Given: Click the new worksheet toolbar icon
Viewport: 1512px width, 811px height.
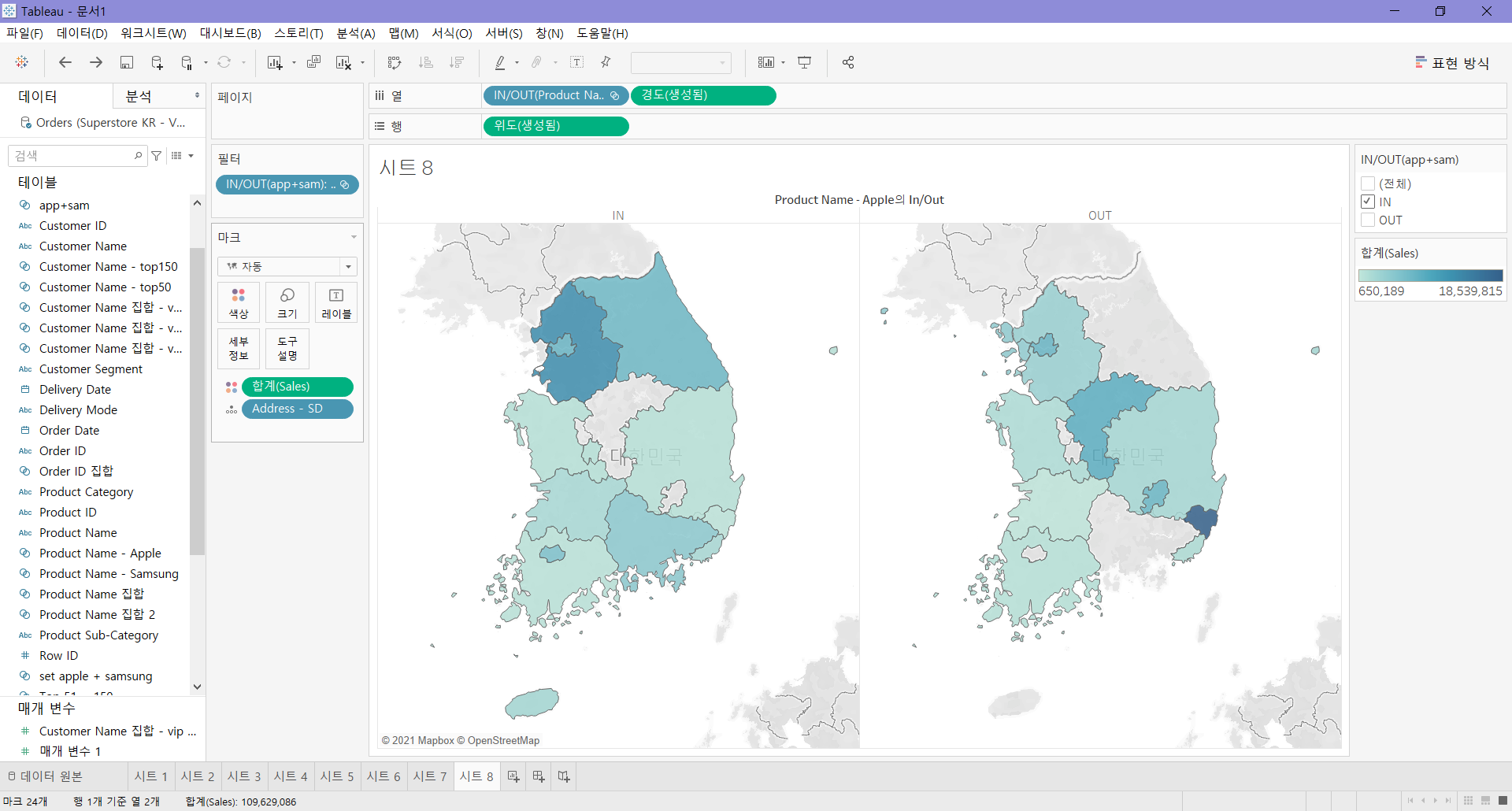Looking at the screenshot, I should click(275, 62).
